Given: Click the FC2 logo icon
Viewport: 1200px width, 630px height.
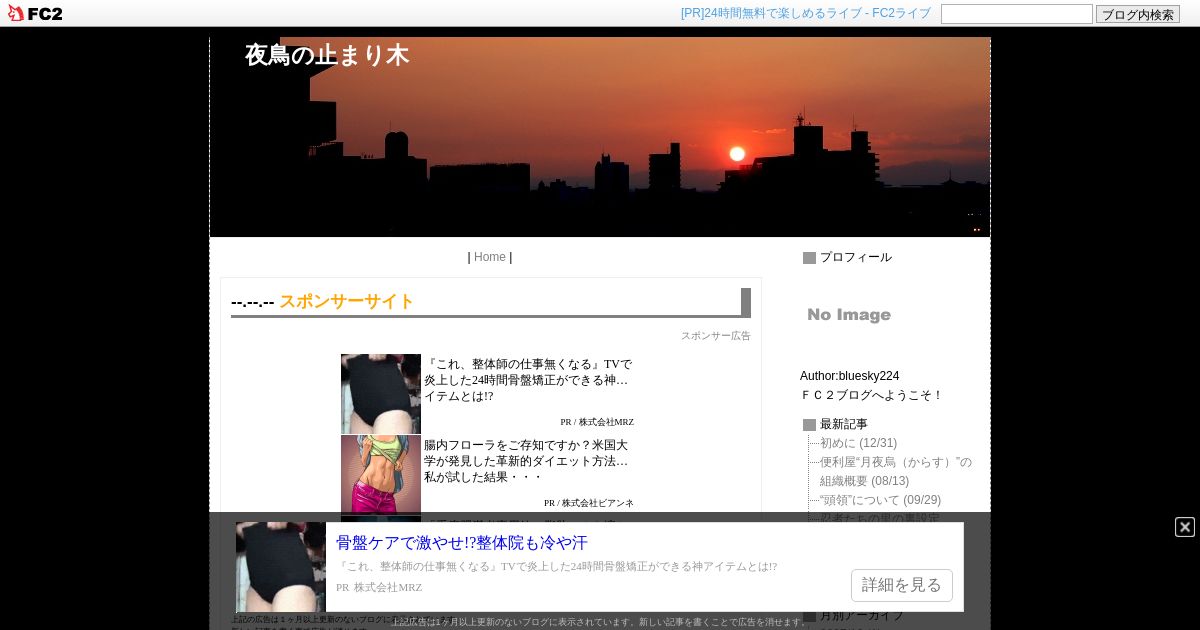Looking at the screenshot, I should tap(35, 13).
